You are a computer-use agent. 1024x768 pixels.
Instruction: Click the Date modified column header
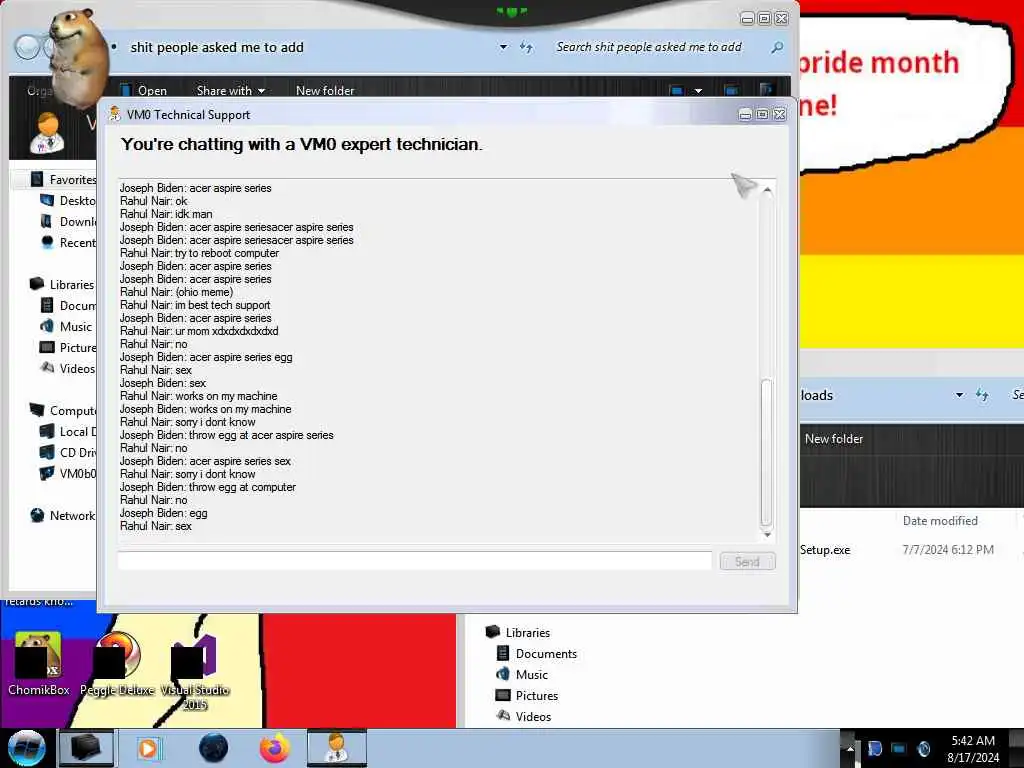tap(940, 520)
